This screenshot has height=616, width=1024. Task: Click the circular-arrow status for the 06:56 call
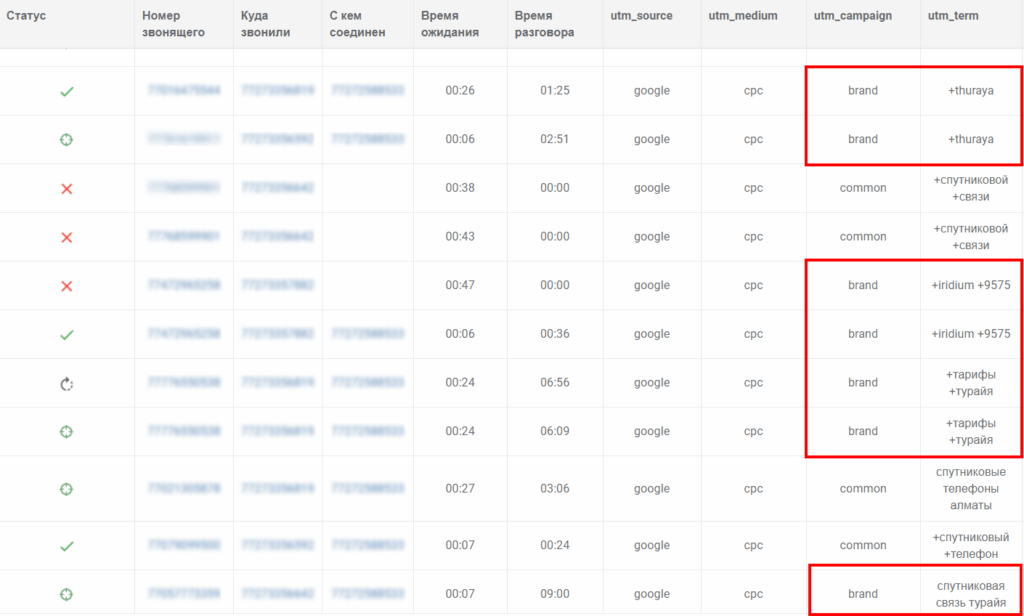pos(67,383)
